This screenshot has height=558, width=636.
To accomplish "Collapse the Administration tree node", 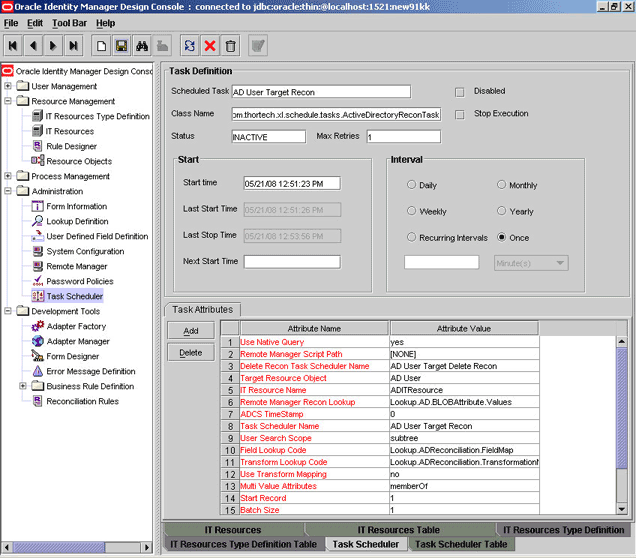I will coord(9,191).
